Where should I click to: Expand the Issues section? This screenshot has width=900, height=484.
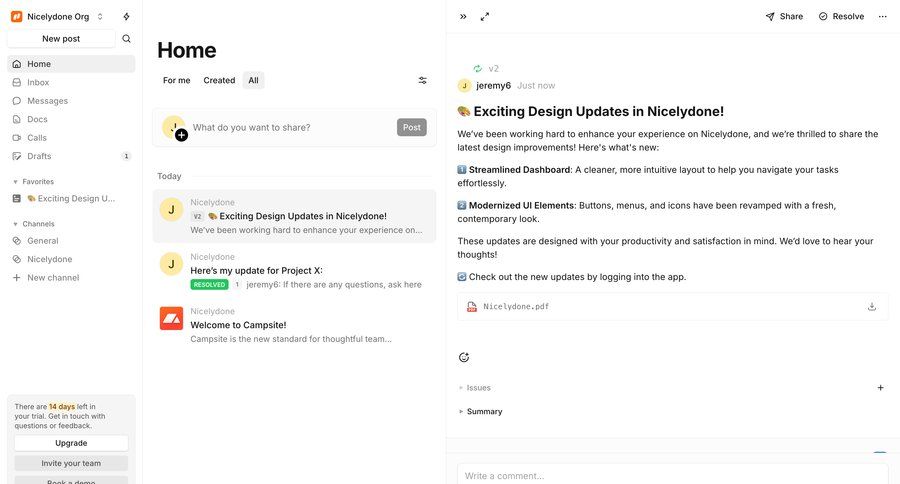click(x=475, y=387)
